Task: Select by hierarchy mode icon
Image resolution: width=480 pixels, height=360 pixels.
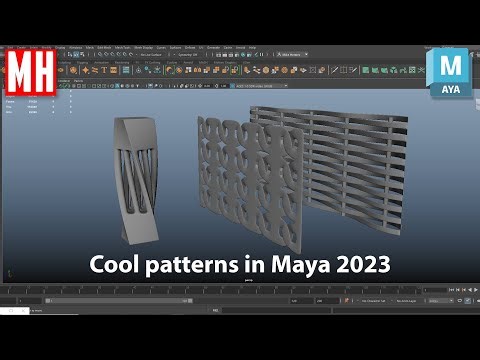Action: pos(70,54)
